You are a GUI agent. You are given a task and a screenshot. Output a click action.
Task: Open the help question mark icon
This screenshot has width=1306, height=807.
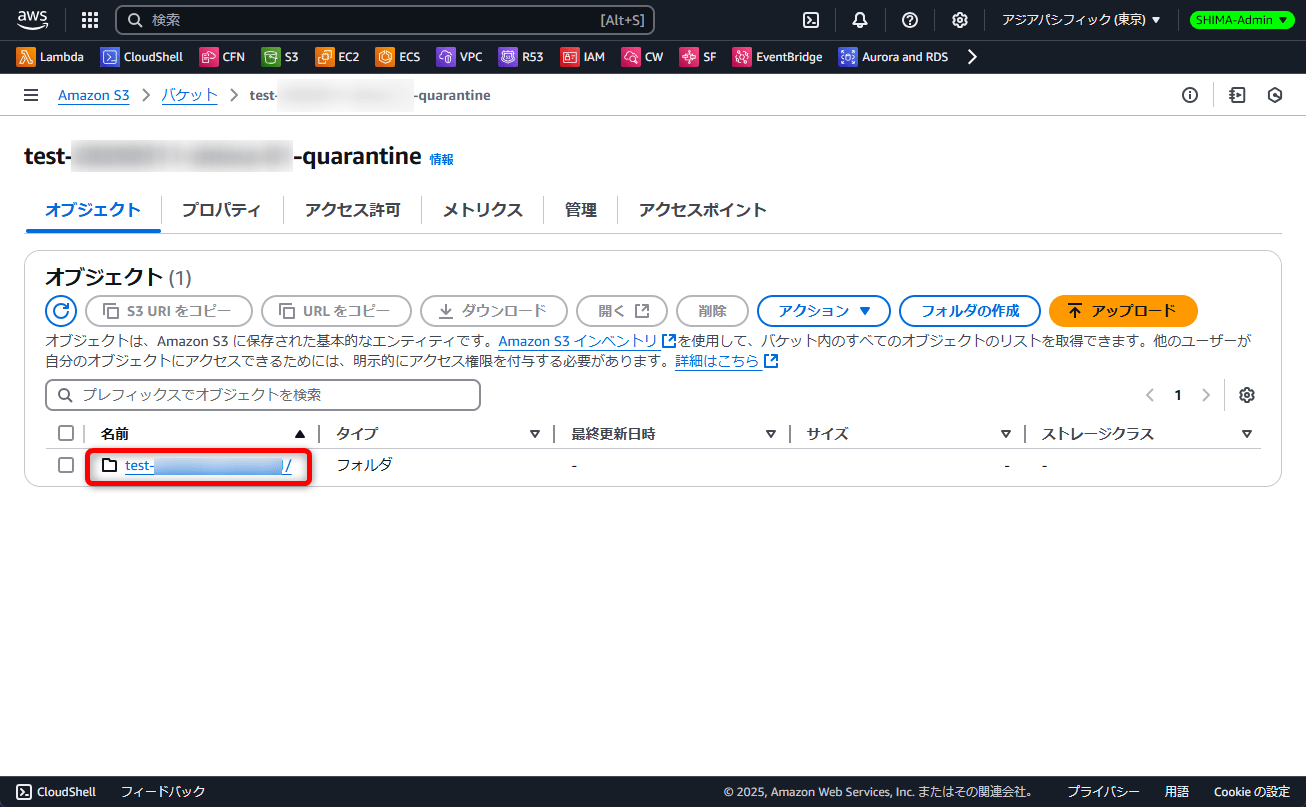click(x=910, y=20)
